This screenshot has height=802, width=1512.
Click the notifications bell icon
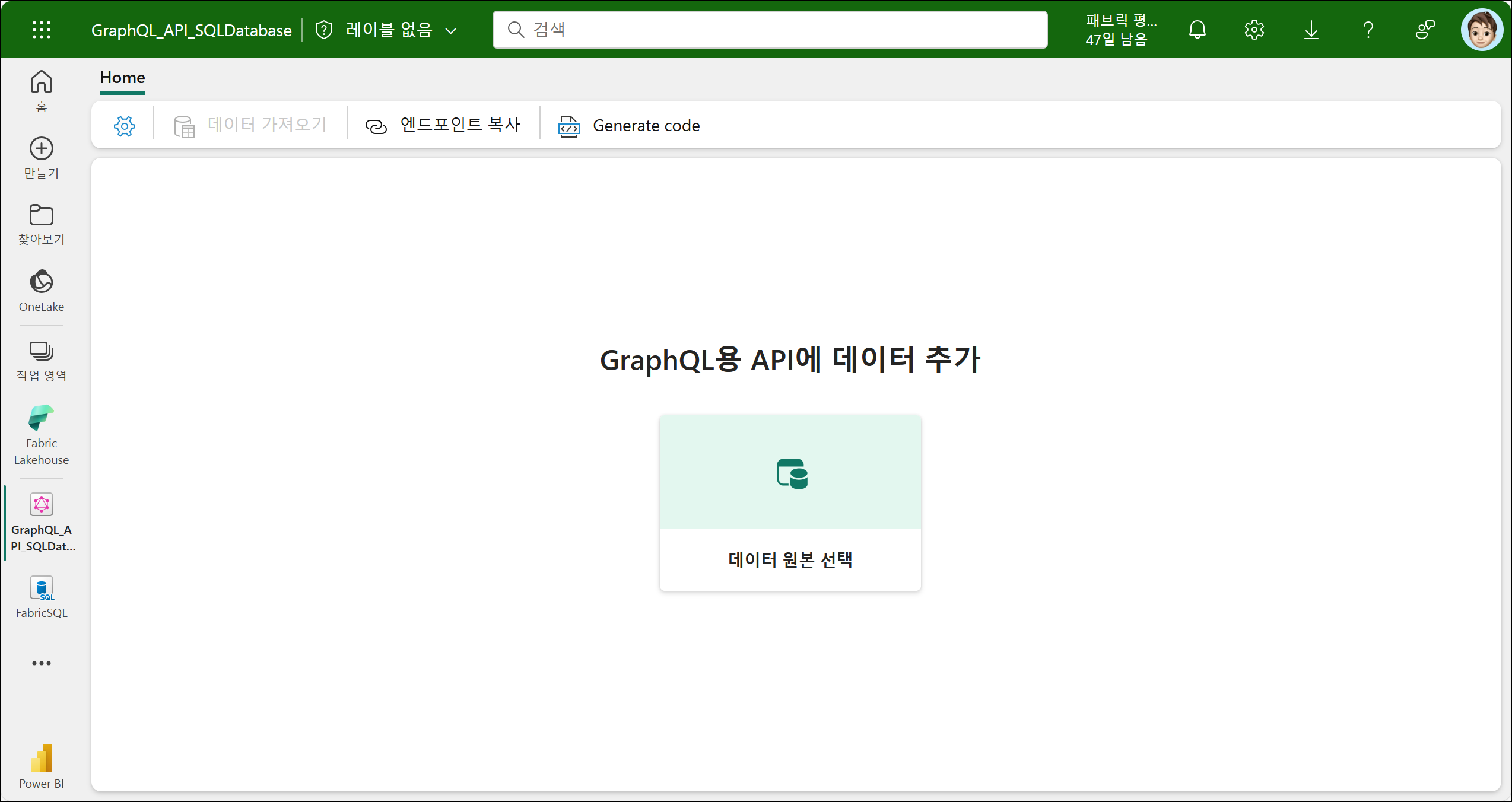coord(1197,30)
